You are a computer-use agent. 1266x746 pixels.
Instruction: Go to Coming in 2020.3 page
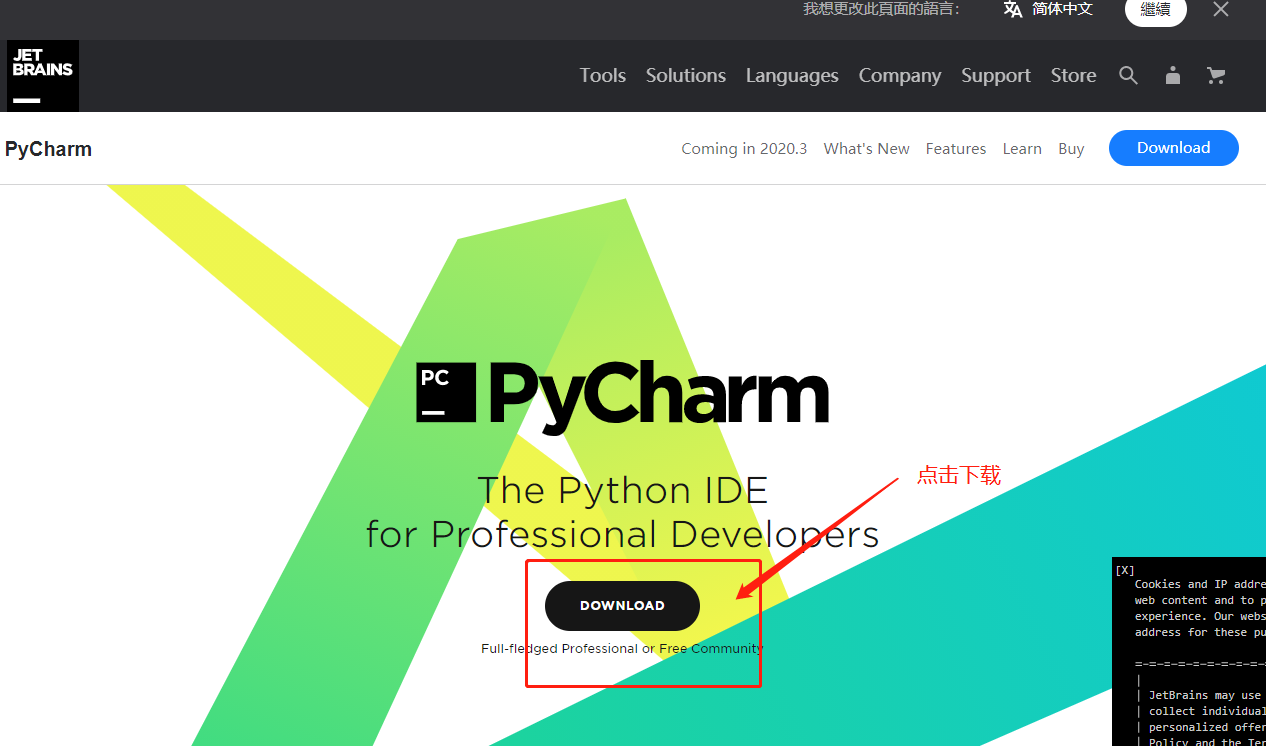pyautogui.click(x=744, y=149)
